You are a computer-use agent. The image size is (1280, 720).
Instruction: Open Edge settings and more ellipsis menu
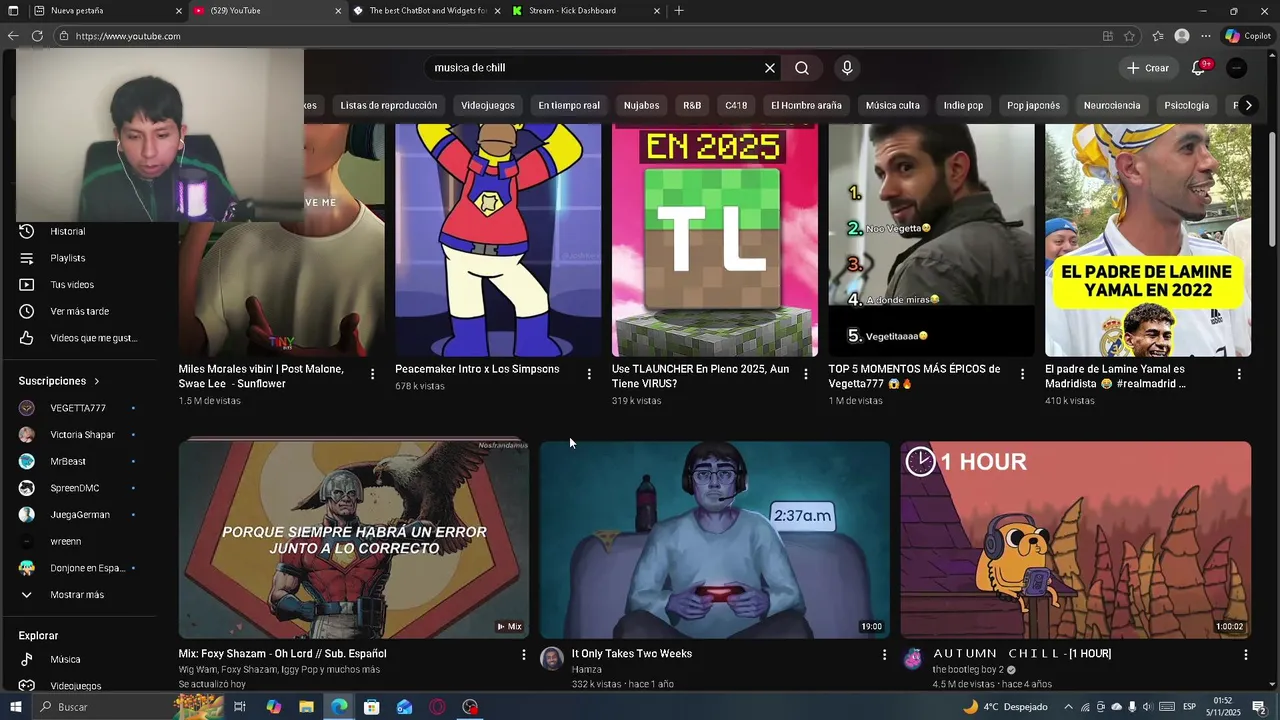pos(1206,36)
